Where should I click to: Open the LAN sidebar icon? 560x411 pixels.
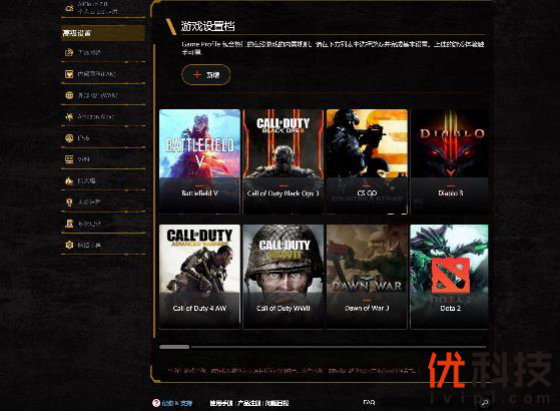click(x=69, y=74)
